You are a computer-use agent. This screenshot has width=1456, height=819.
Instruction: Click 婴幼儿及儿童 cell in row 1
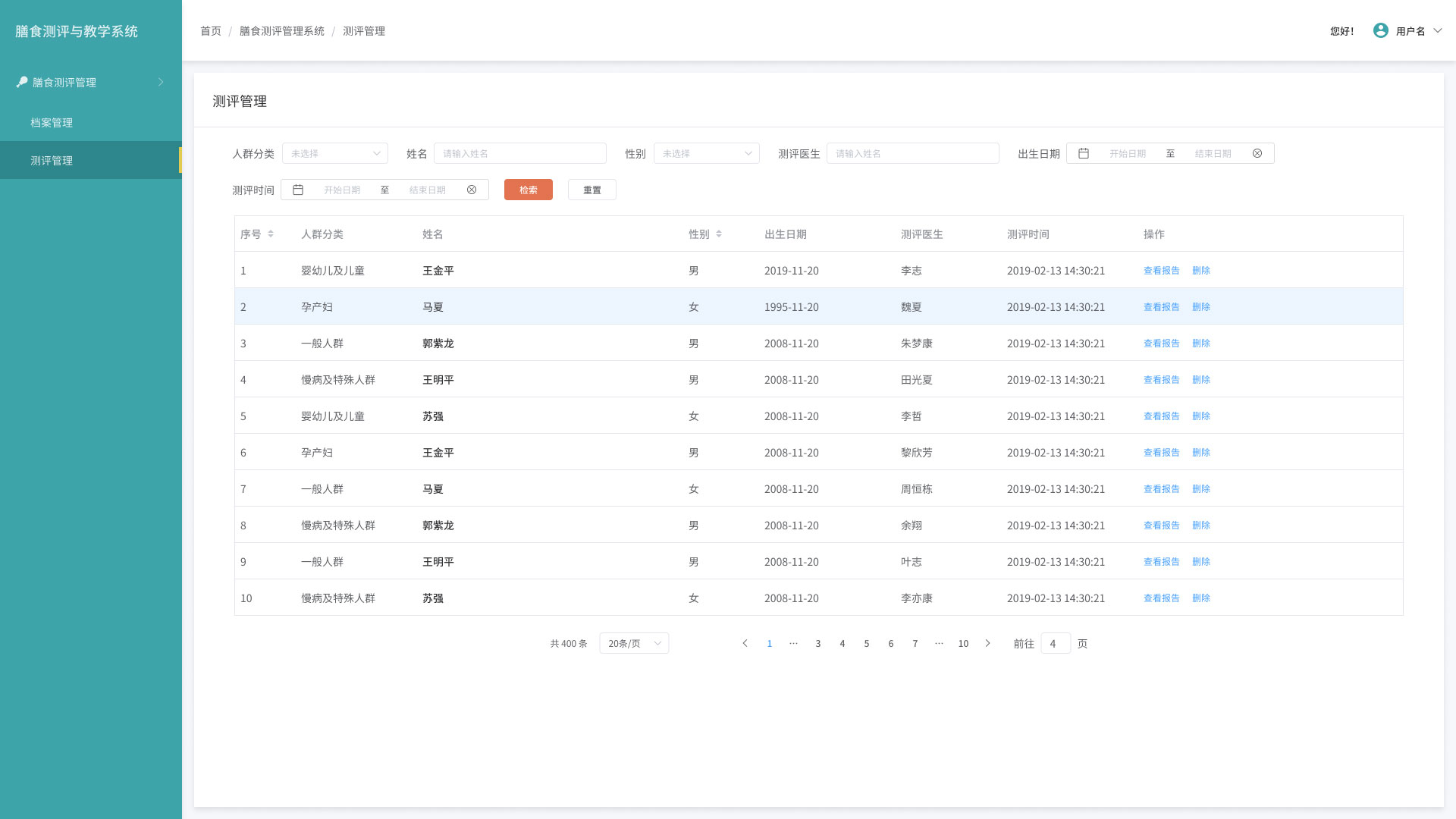333,271
